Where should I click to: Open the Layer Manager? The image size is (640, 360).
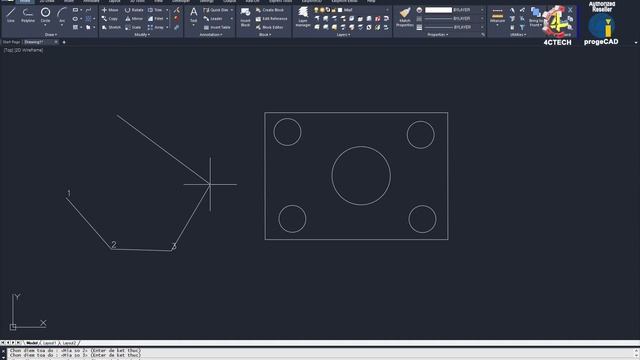(x=303, y=17)
